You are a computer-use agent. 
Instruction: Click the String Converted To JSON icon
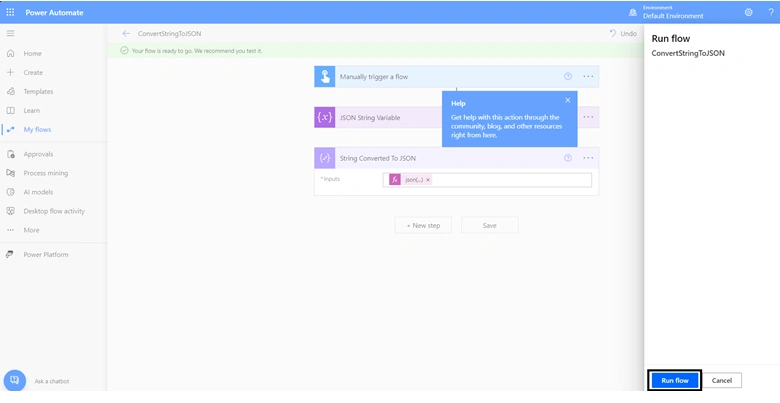325,158
